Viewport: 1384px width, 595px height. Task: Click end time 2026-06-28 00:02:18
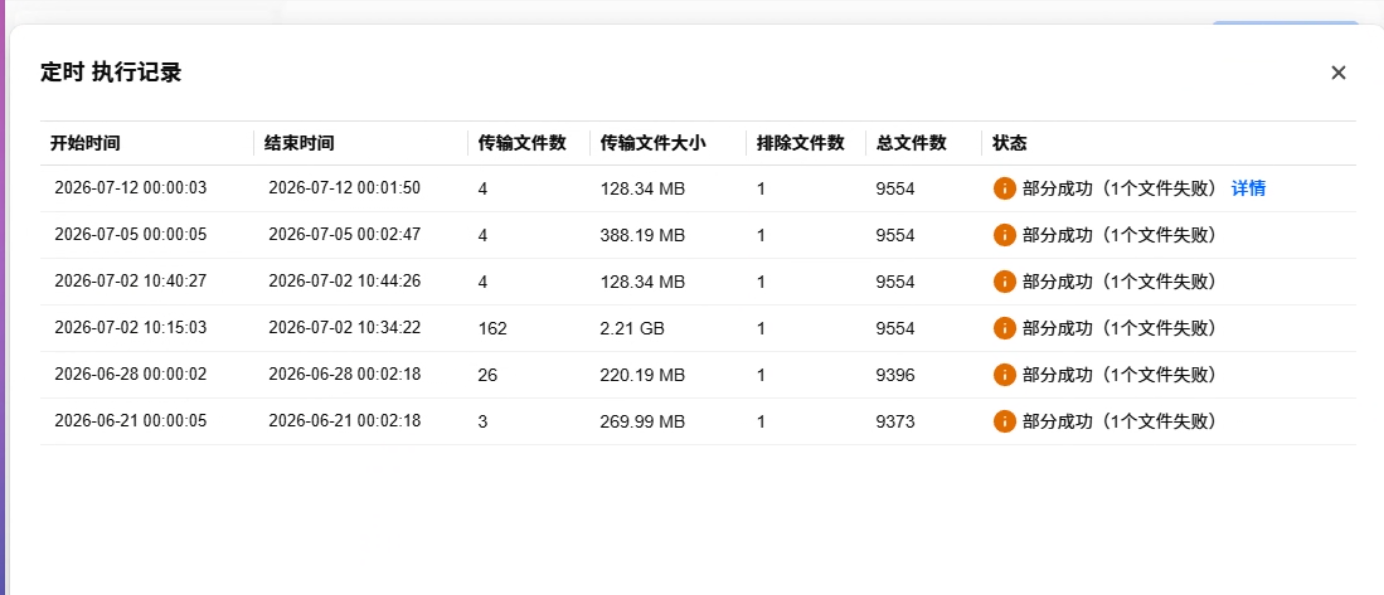point(345,375)
